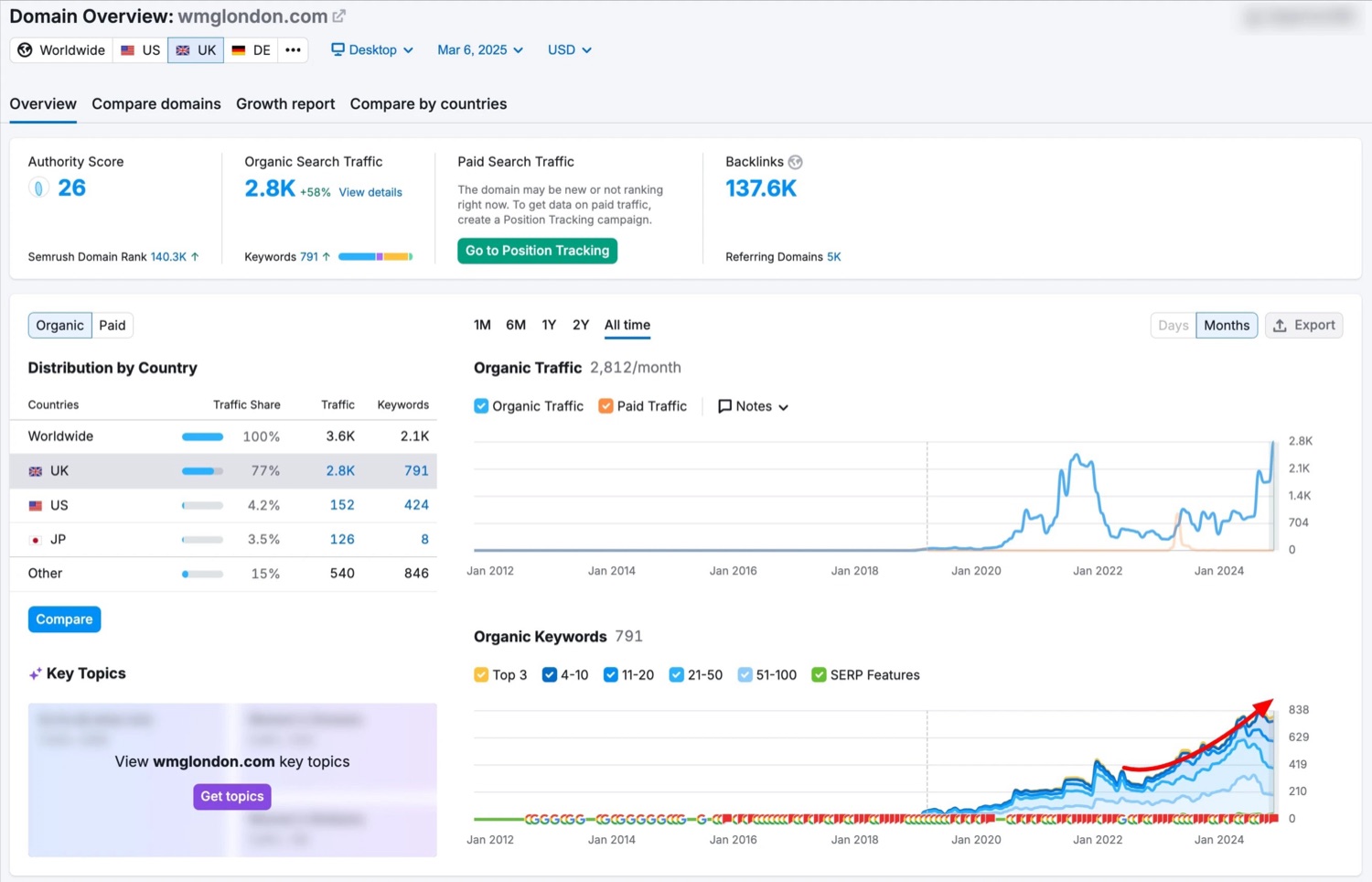Click the Semrush Domain Rank up arrow
The image size is (1372, 882).
195,257
